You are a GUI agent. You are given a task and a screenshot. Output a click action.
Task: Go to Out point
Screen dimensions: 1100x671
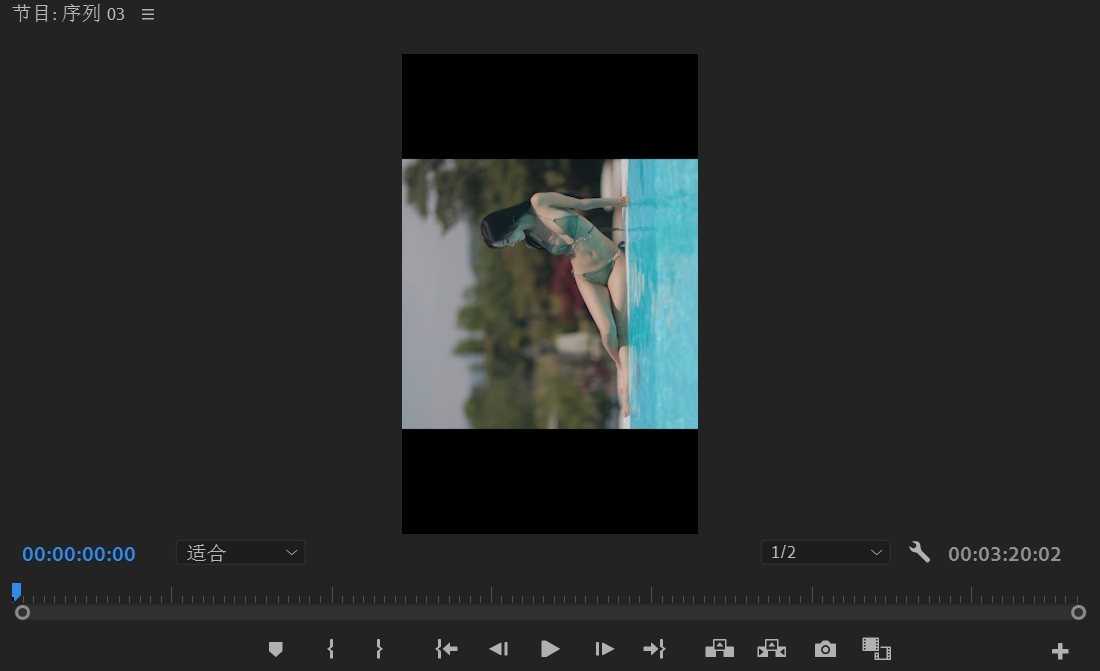tap(654, 649)
